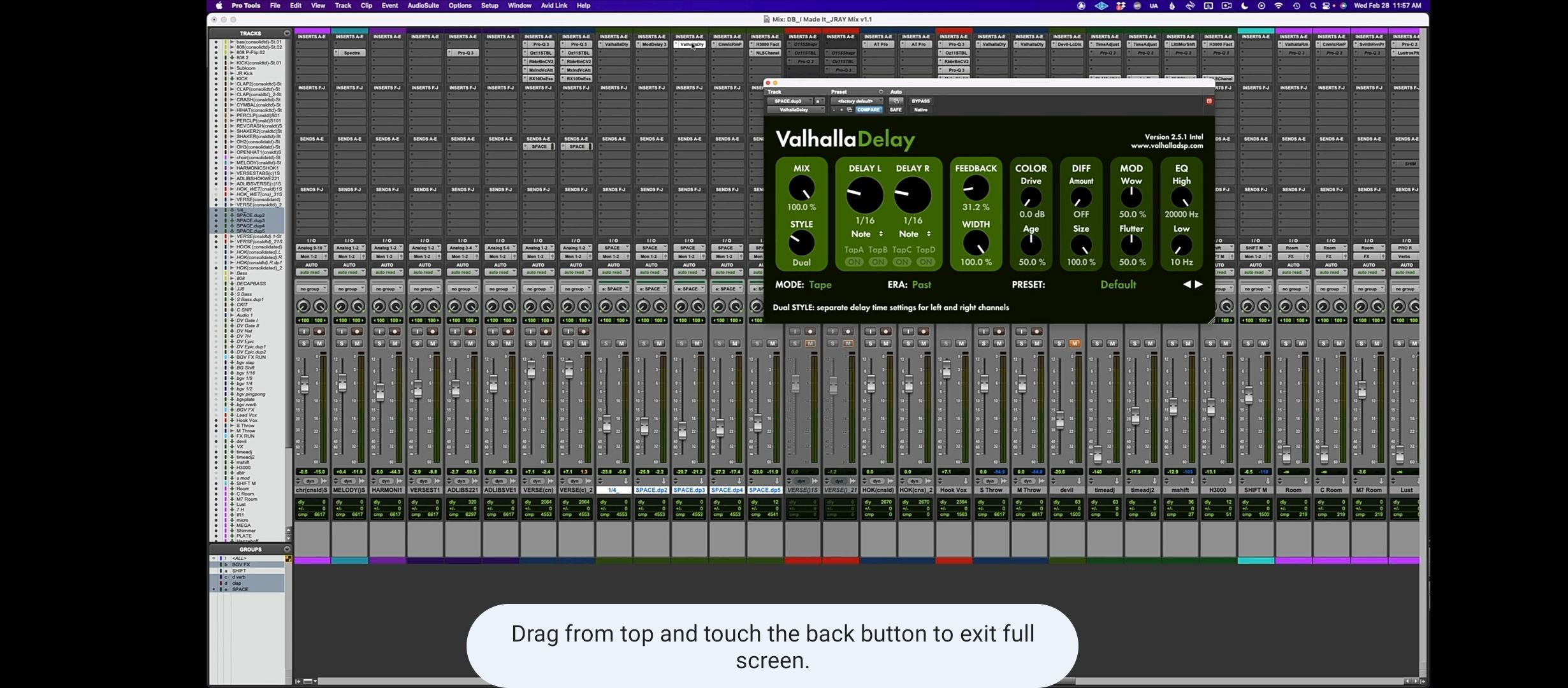Click the volume fader on chr(cnsld)S track
This screenshot has width=1568, height=688.
[x=305, y=385]
